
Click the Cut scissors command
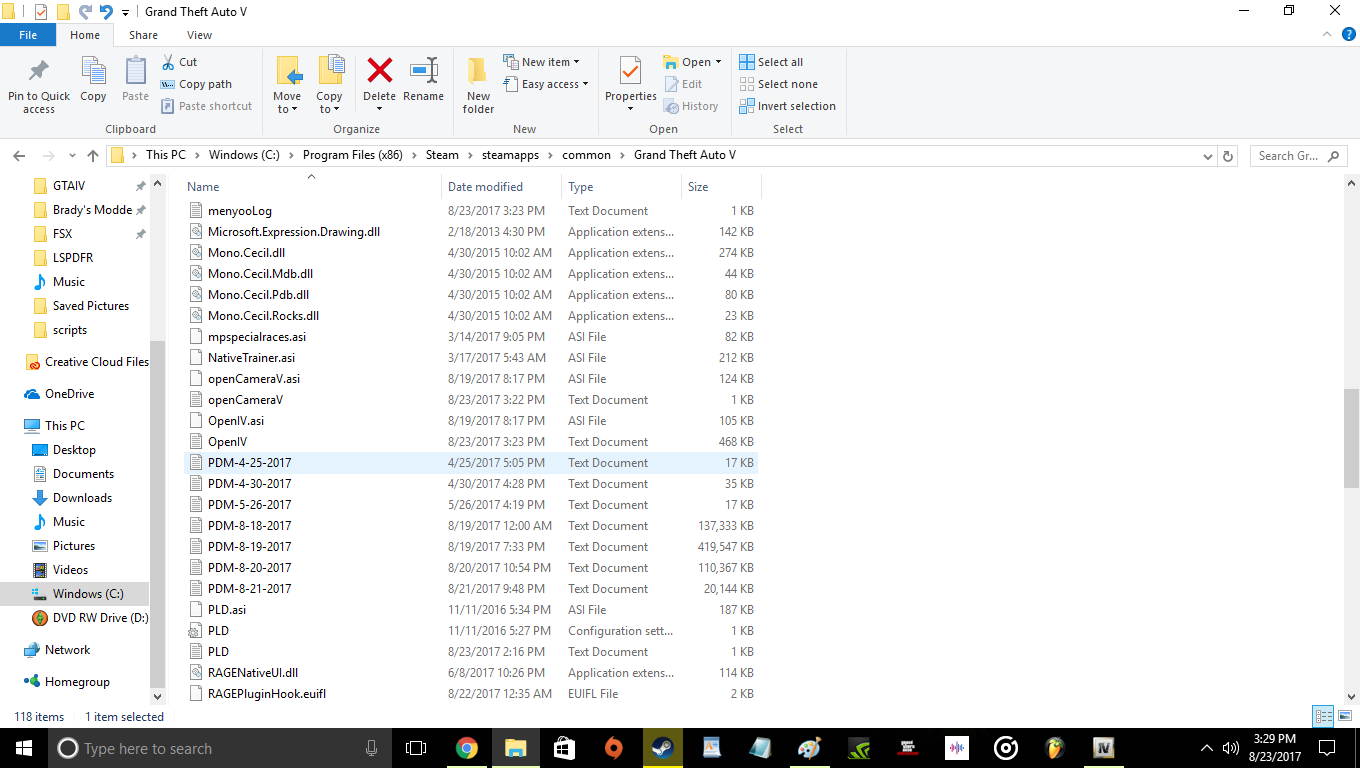pyautogui.click(x=179, y=62)
